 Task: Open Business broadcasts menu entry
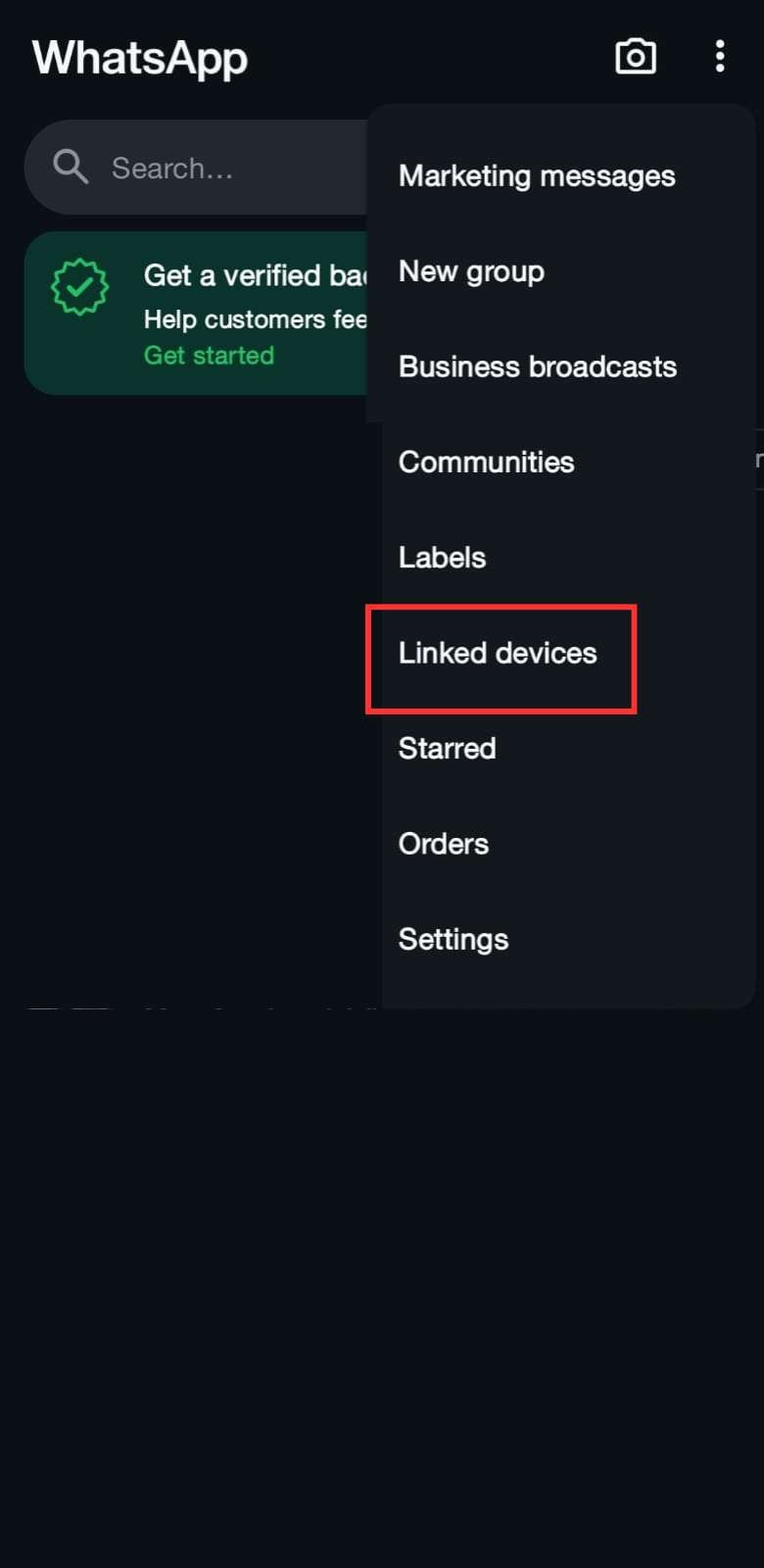click(538, 367)
